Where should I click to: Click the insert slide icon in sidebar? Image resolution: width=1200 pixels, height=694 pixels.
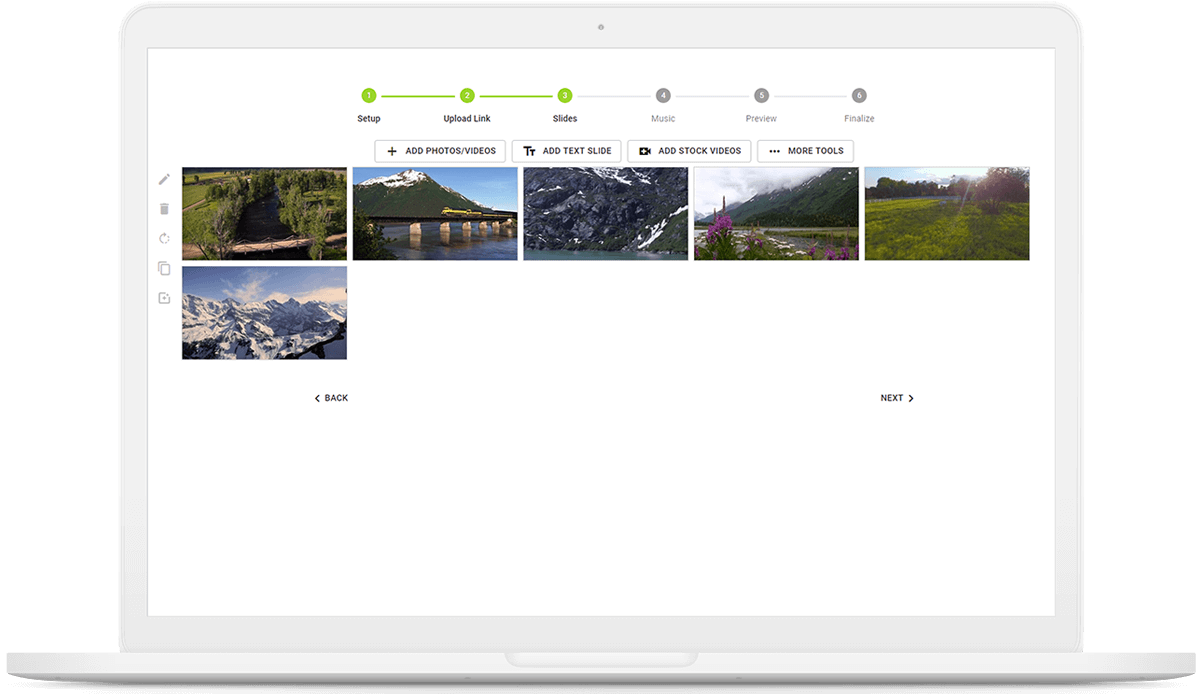pos(164,298)
